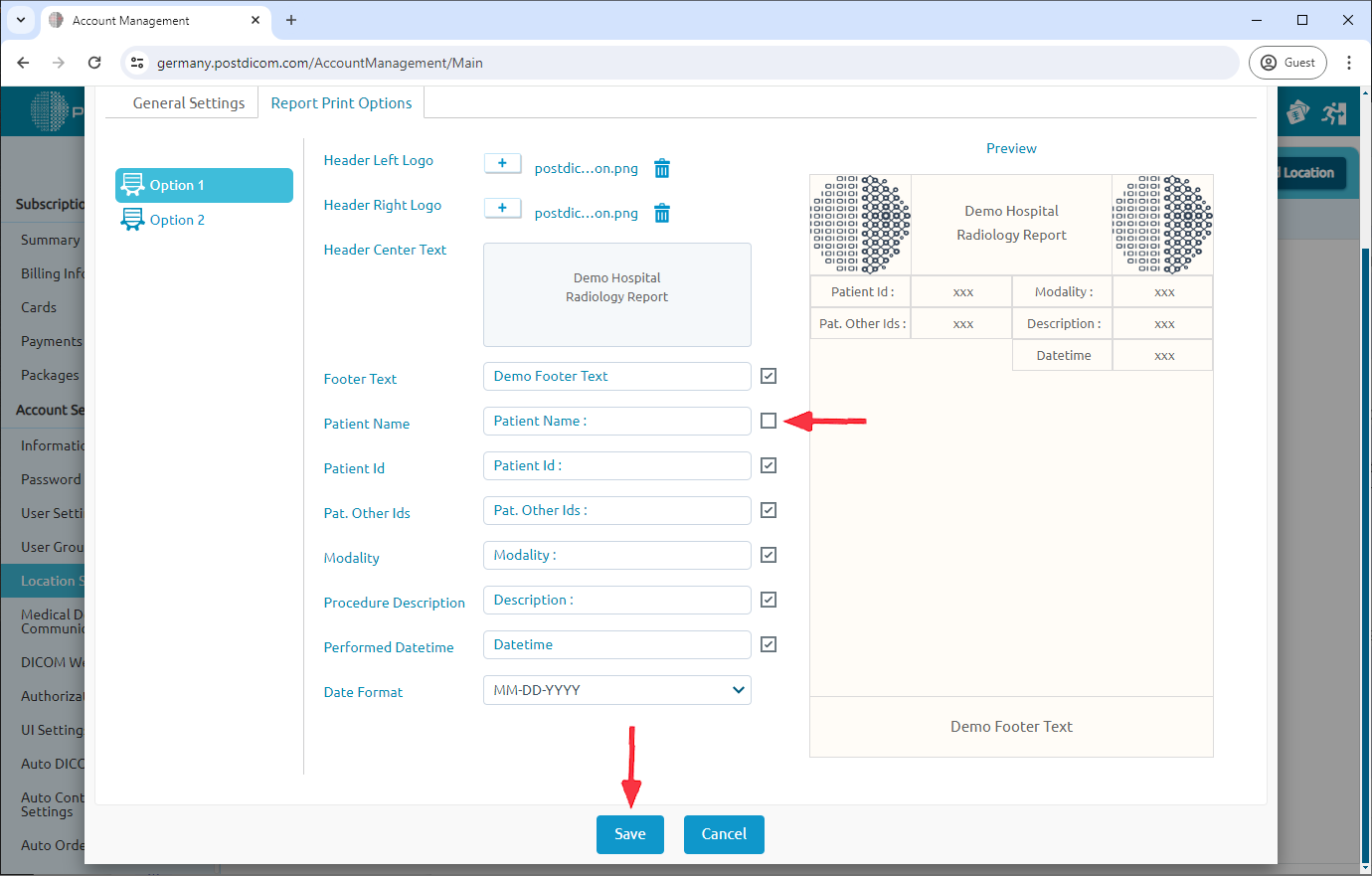The height and width of the screenshot is (876, 1372).
Task: Upload a new Header Left Logo via plus icon
Action: [502, 164]
